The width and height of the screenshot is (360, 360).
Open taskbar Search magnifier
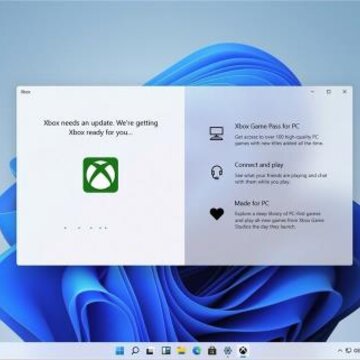(x=135, y=350)
